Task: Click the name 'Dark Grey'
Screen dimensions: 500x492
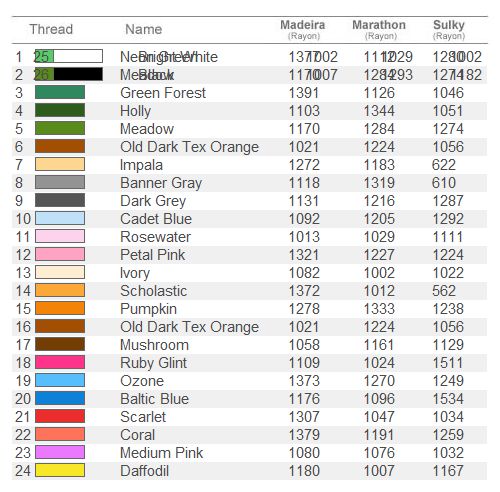Action: click(x=153, y=201)
